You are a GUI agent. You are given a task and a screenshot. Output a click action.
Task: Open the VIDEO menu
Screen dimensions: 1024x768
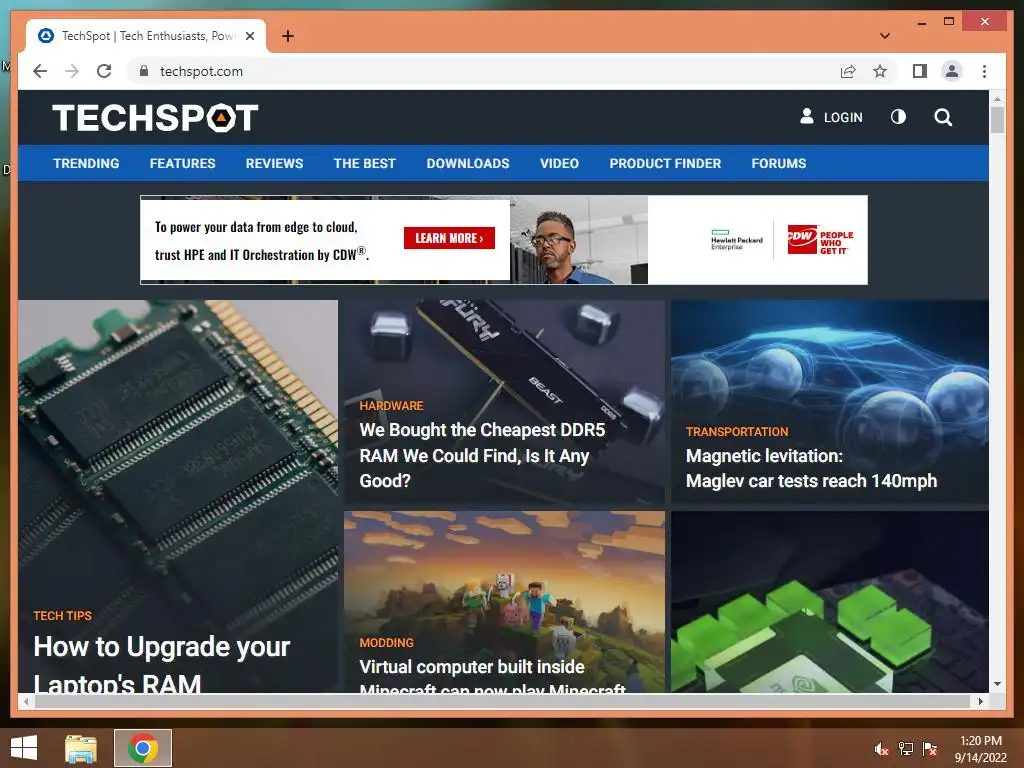559,163
